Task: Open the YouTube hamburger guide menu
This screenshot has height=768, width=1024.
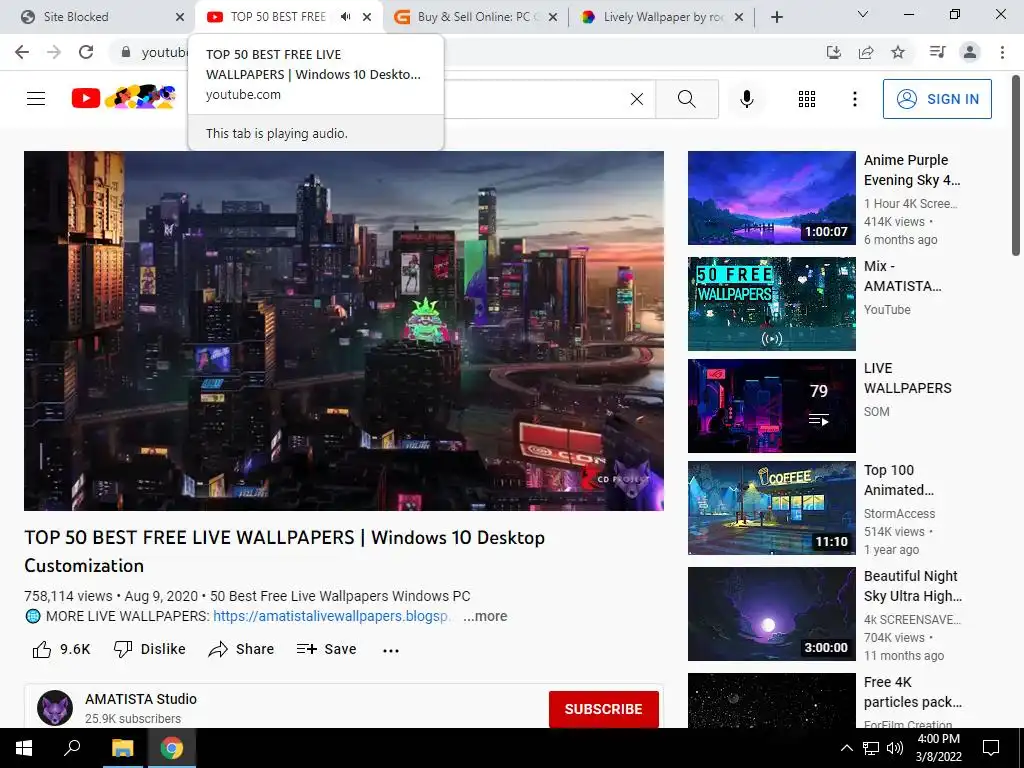Action: (36, 99)
